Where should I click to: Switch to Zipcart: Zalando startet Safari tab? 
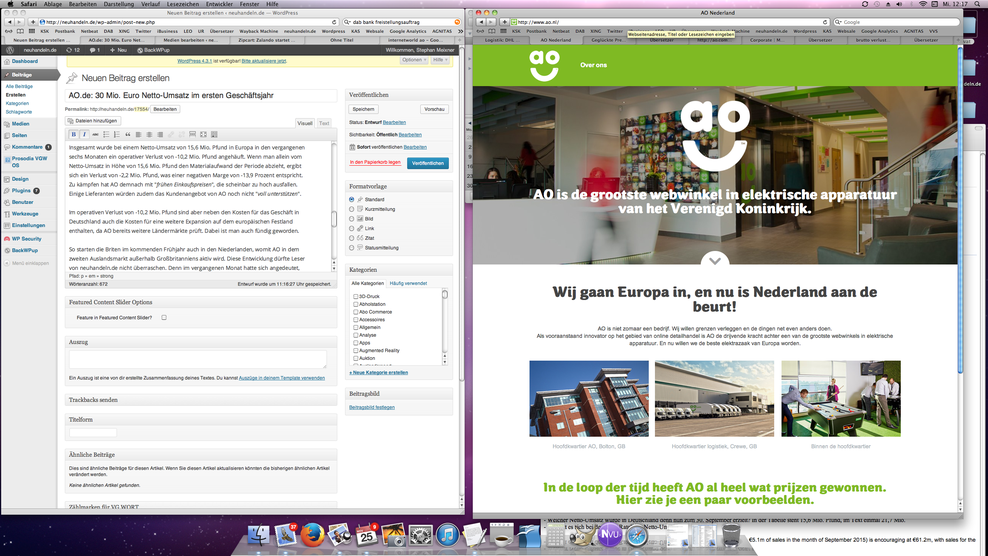tap(266, 40)
